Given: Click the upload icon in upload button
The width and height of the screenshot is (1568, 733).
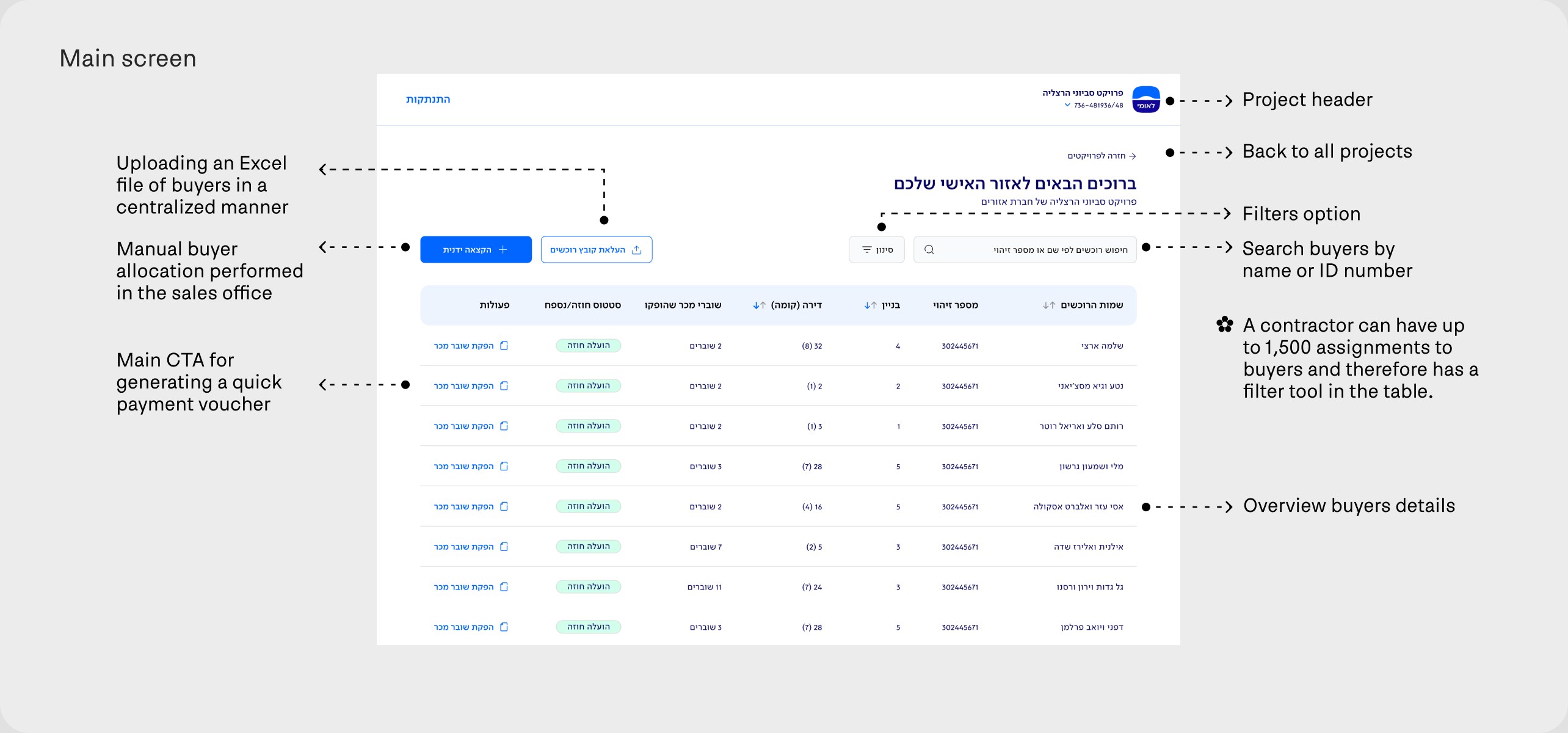Looking at the screenshot, I should point(637,250).
